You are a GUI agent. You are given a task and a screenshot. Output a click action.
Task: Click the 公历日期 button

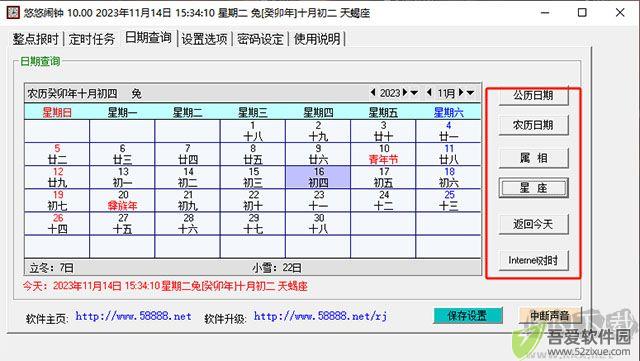pos(533,96)
